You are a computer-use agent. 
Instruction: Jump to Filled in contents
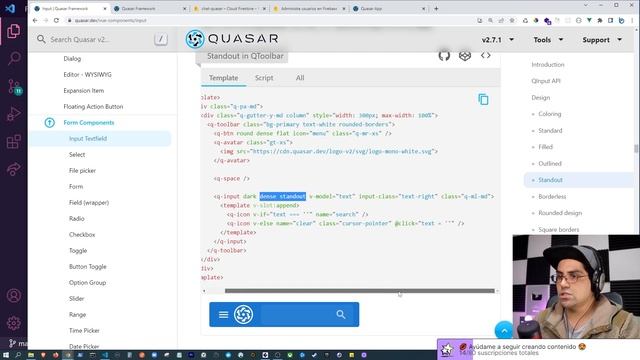click(x=545, y=147)
